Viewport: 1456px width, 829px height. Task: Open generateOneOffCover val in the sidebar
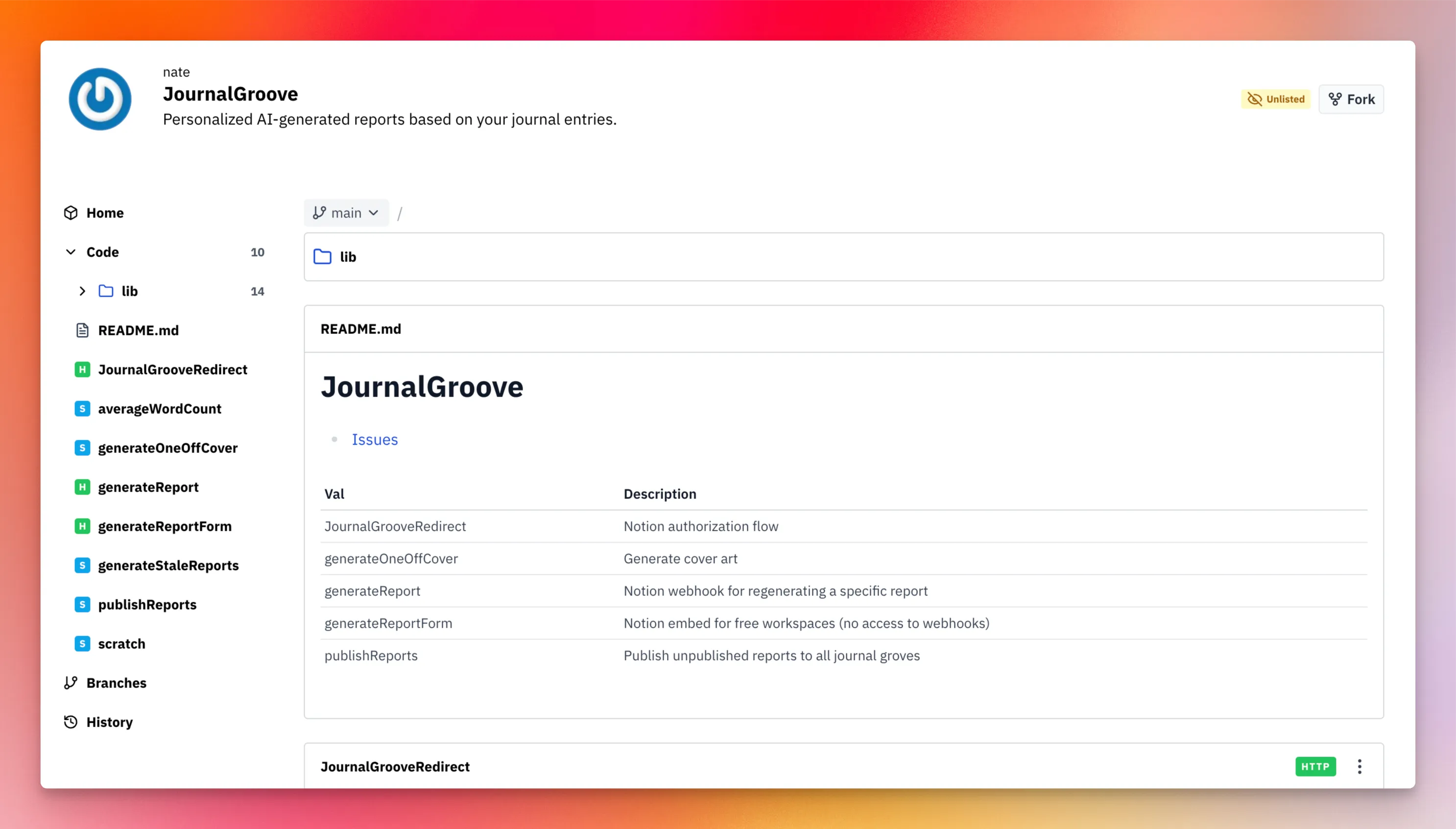coord(167,448)
